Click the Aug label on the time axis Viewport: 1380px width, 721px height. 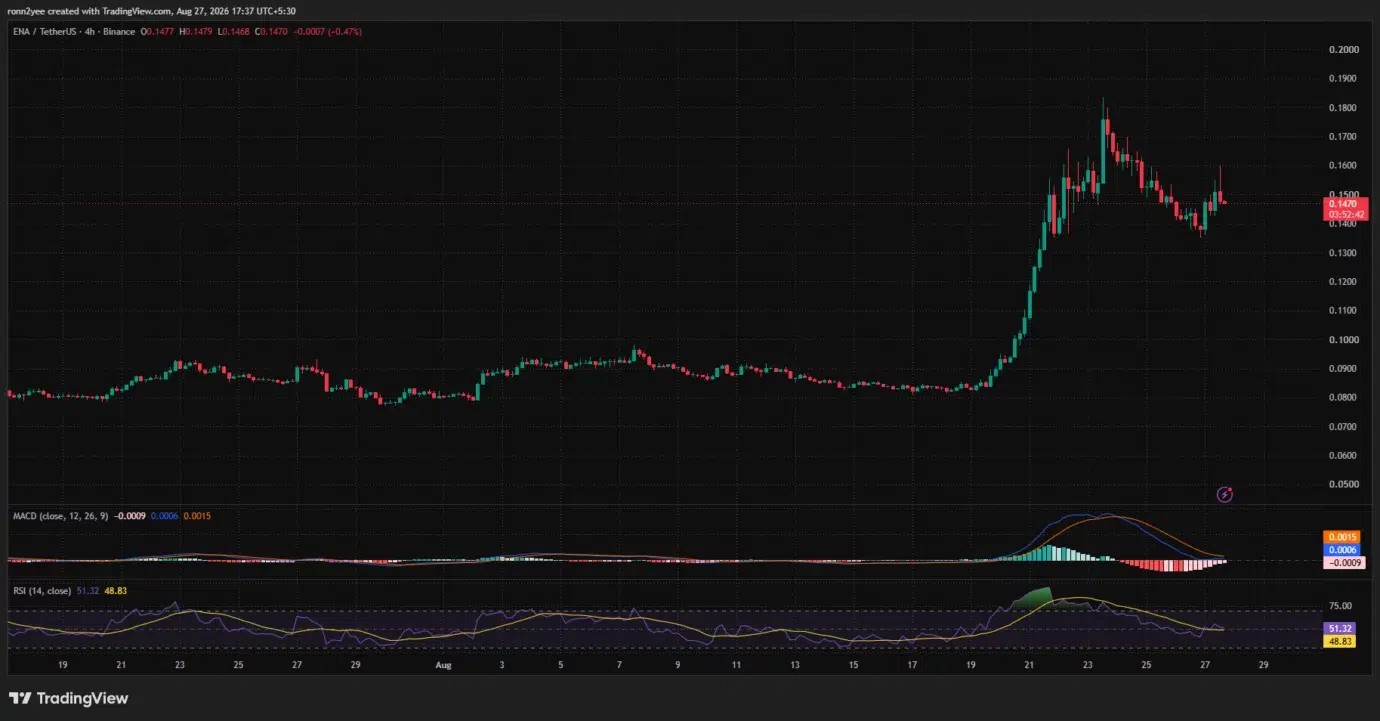(x=442, y=664)
